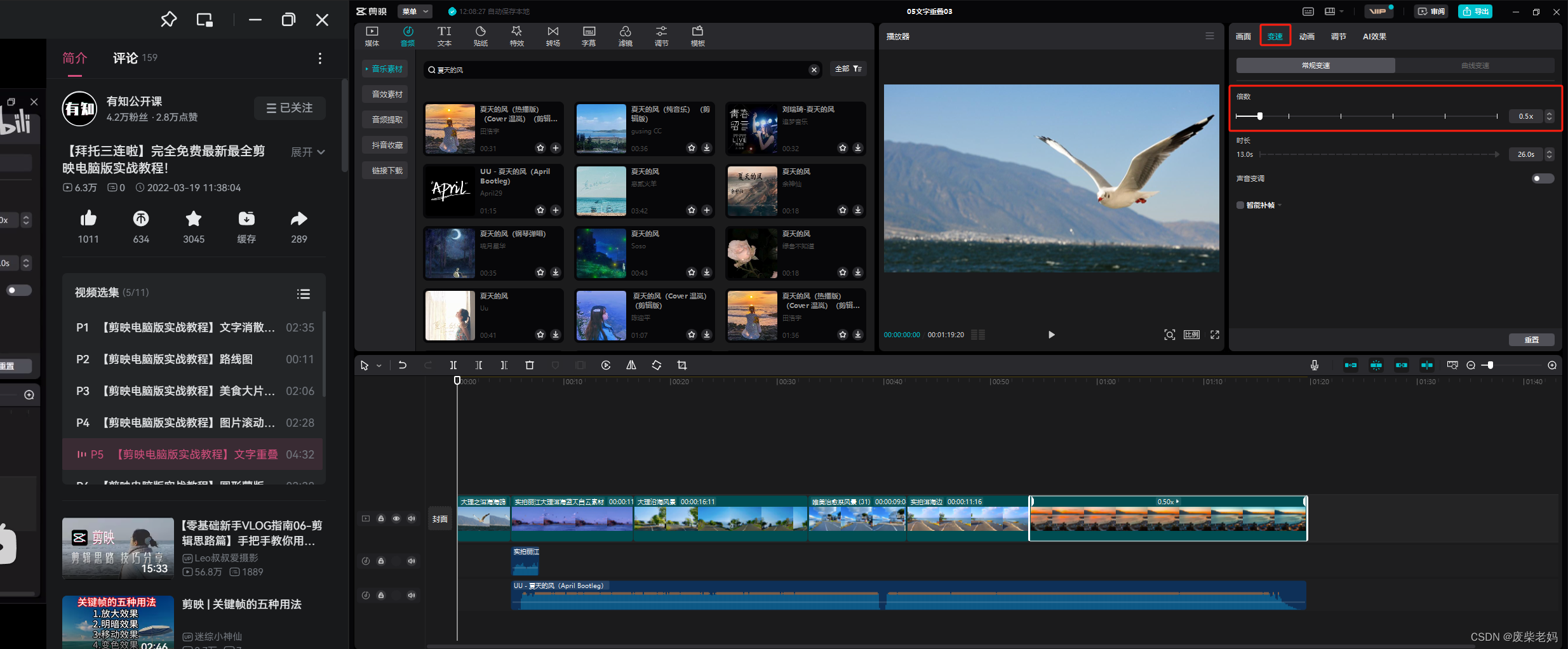
Task: Click the 重置 reset button in speed panel
Action: click(x=1532, y=340)
